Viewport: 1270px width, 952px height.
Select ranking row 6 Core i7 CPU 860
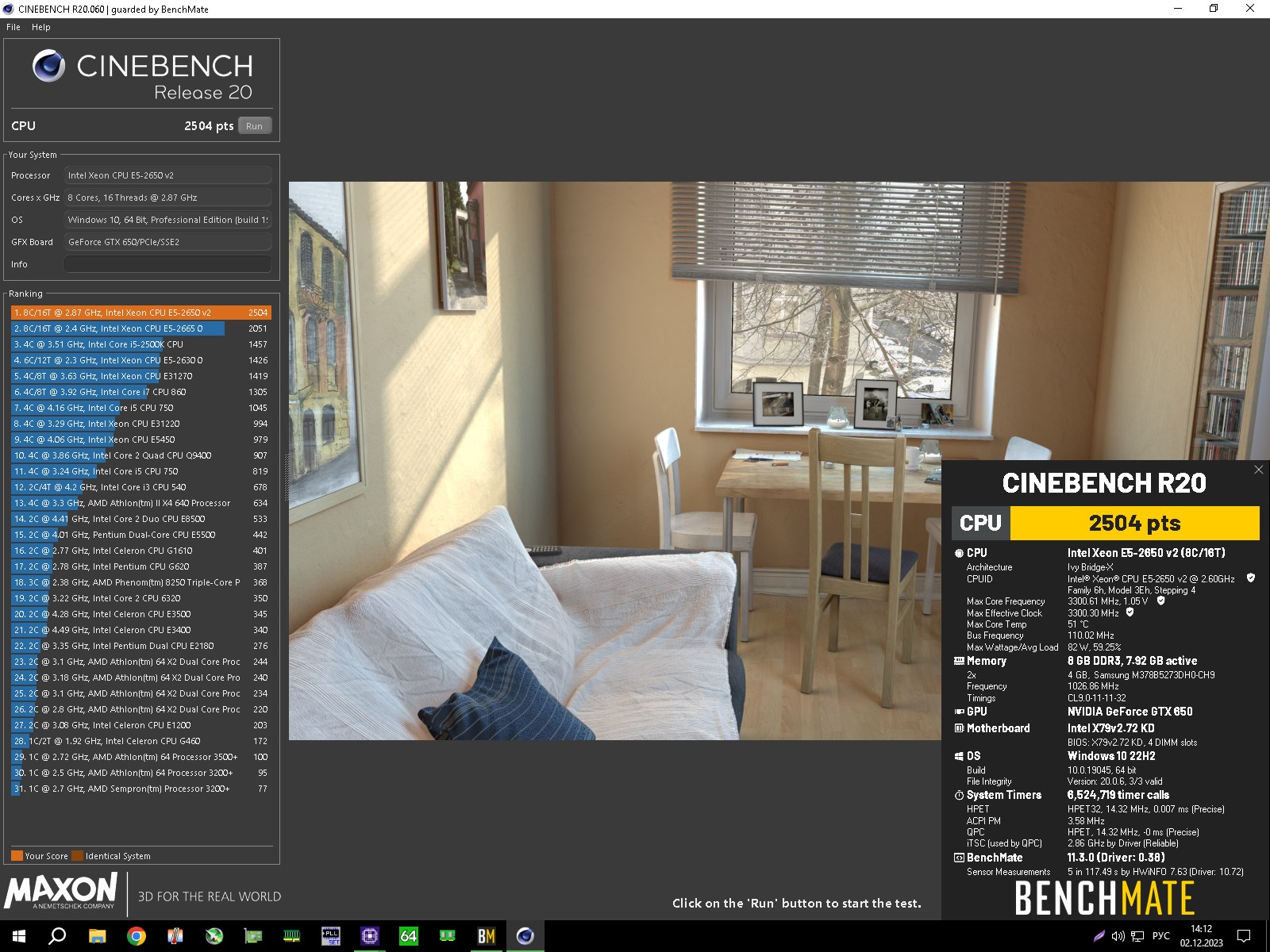[141, 392]
